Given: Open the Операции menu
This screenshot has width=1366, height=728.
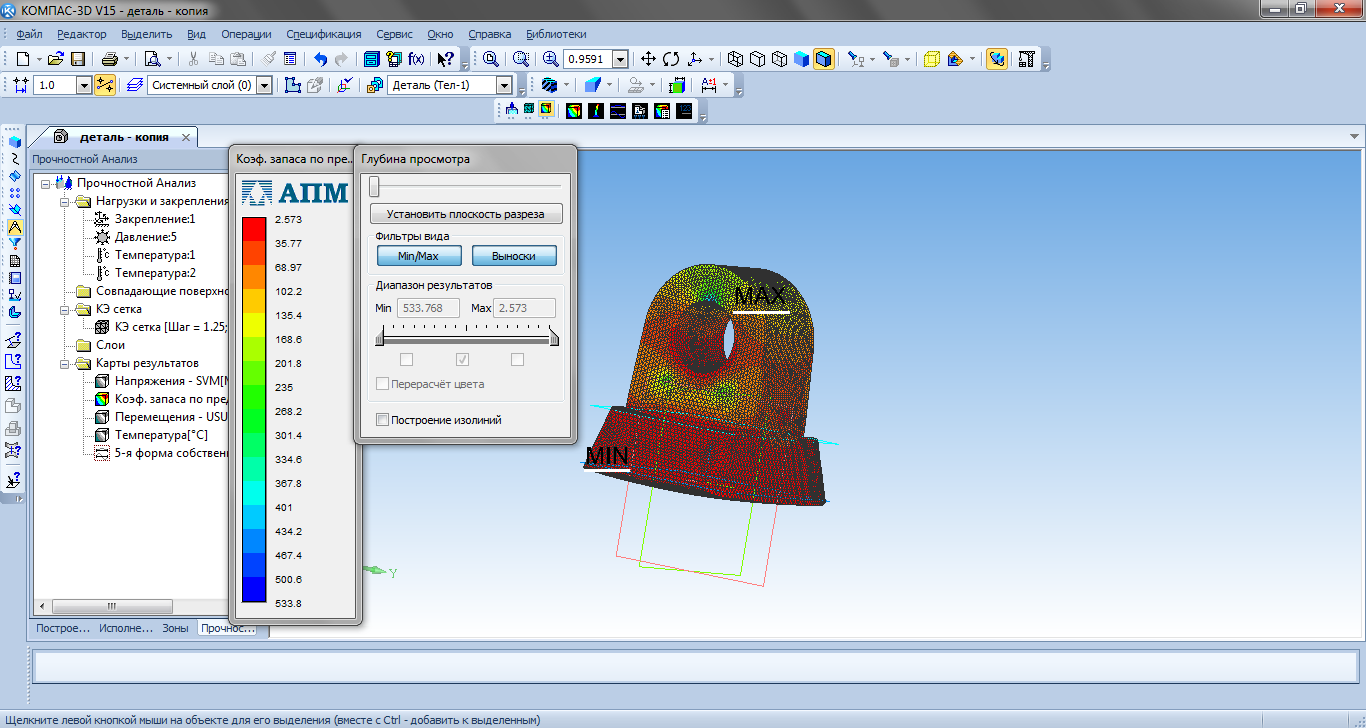Looking at the screenshot, I should [x=246, y=34].
